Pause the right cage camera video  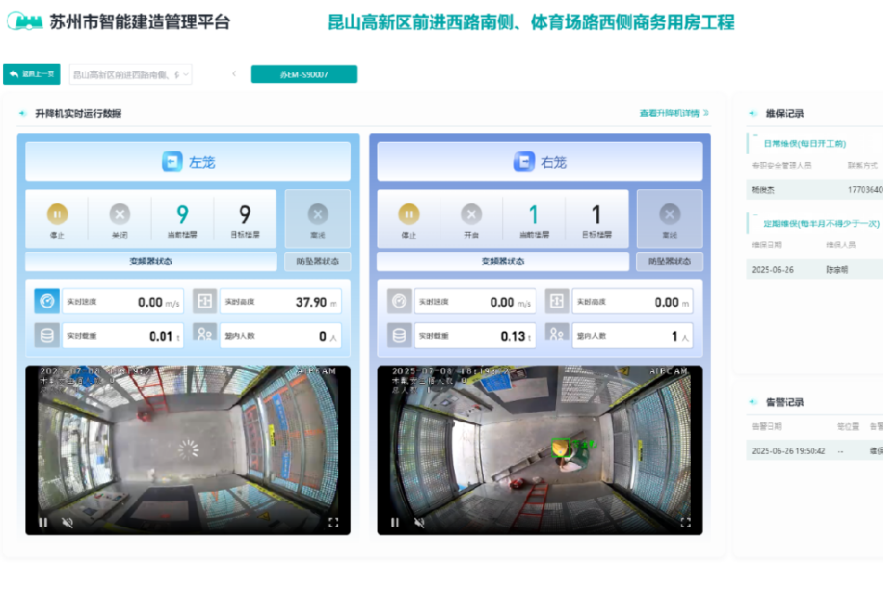(395, 522)
